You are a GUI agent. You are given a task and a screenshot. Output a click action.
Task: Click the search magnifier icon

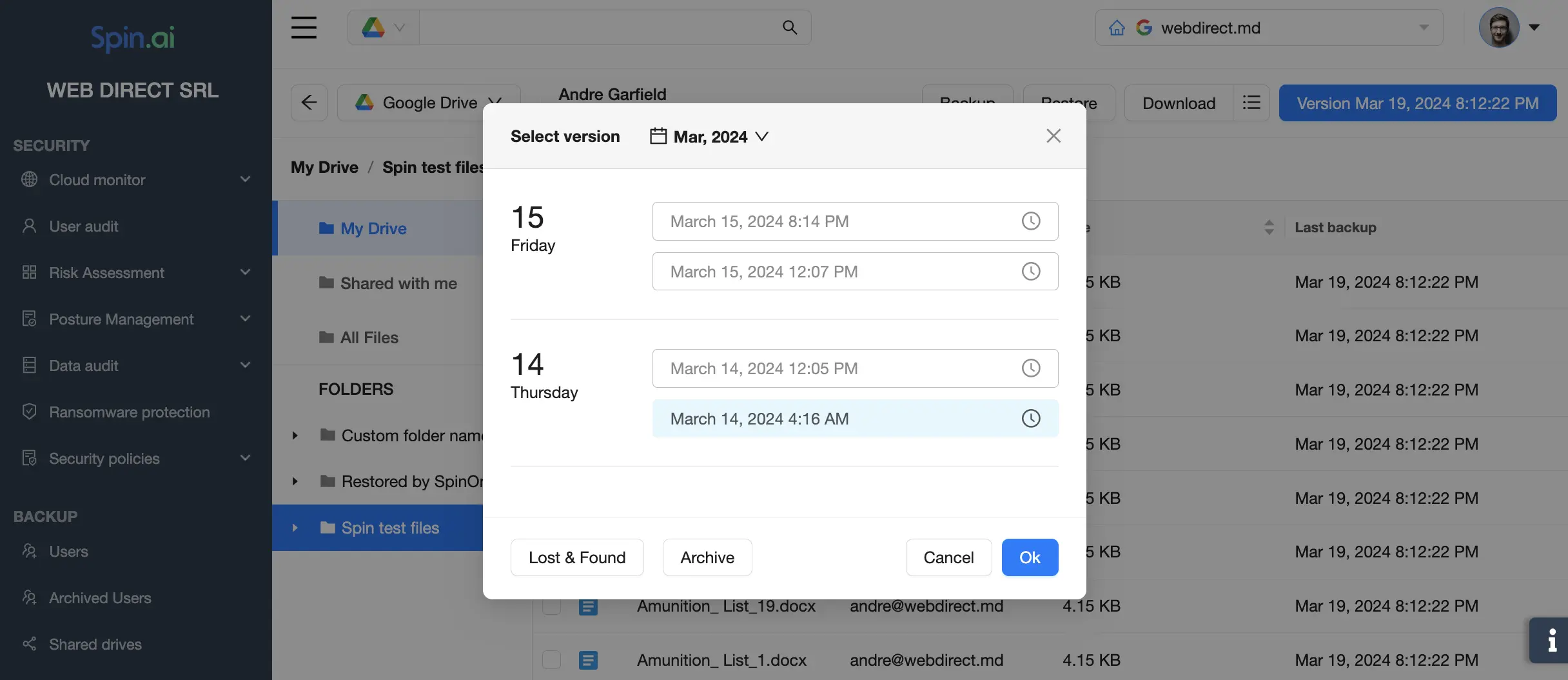[789, 27]
